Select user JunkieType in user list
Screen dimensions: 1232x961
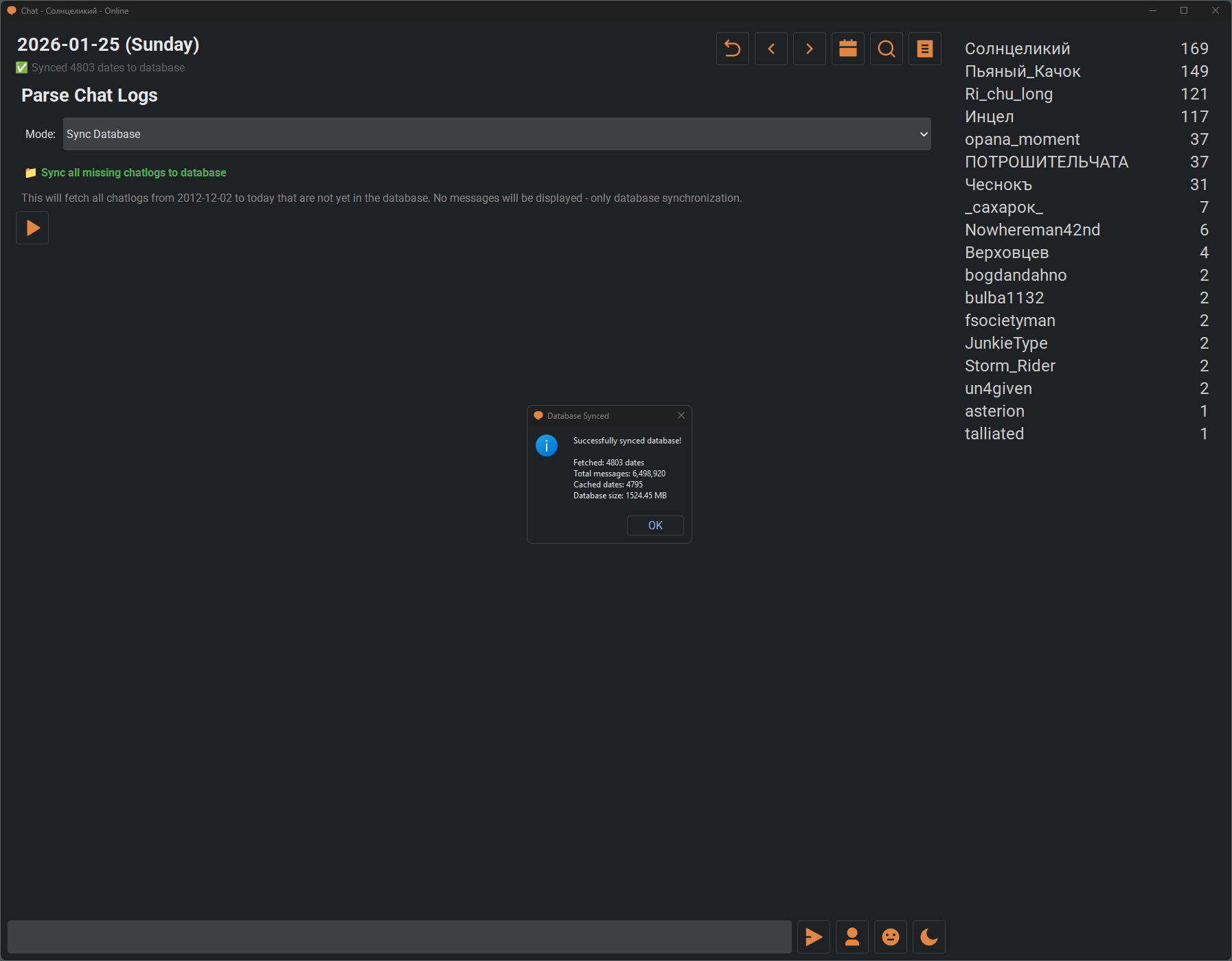(1006, 343)
